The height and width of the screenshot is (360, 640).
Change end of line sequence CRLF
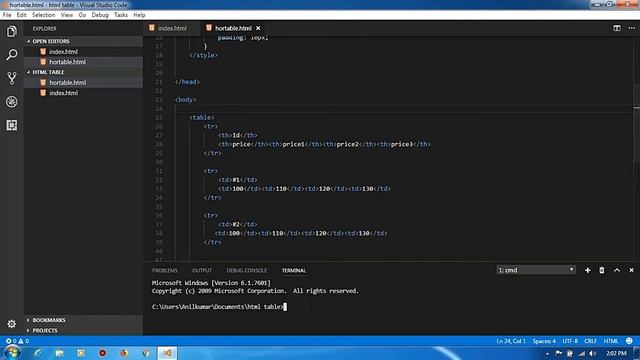tap(590, 341)
